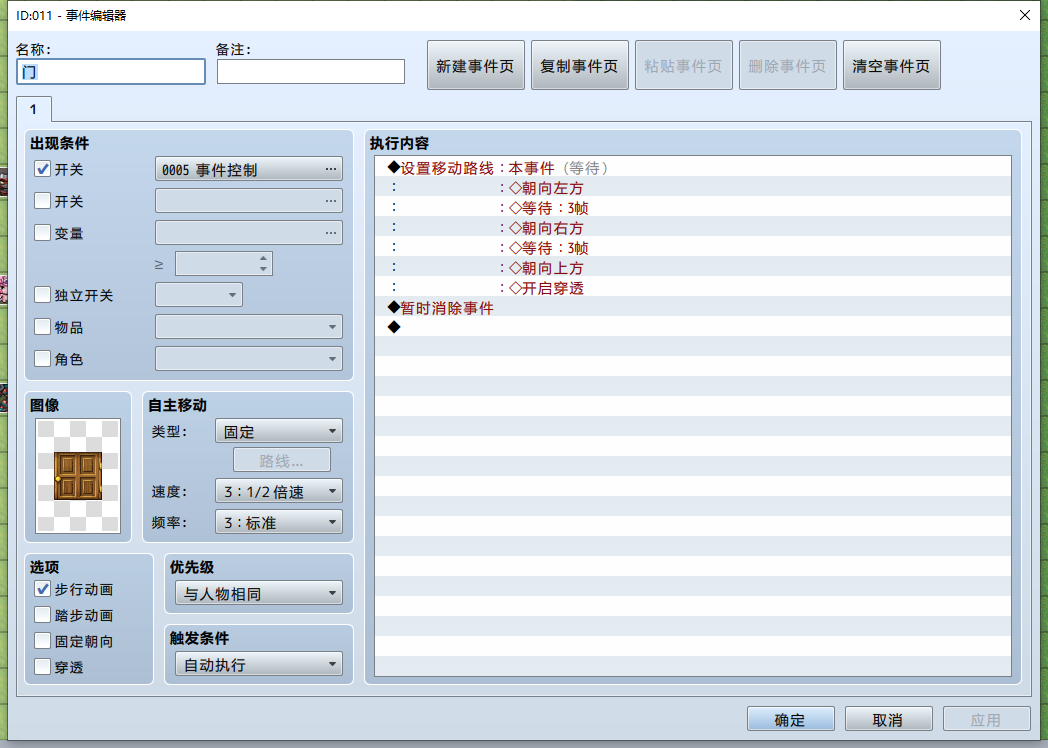This screenshot has height=748, width=1048.
Task: Click the 复制事件页 button
Action: point(579,66)
